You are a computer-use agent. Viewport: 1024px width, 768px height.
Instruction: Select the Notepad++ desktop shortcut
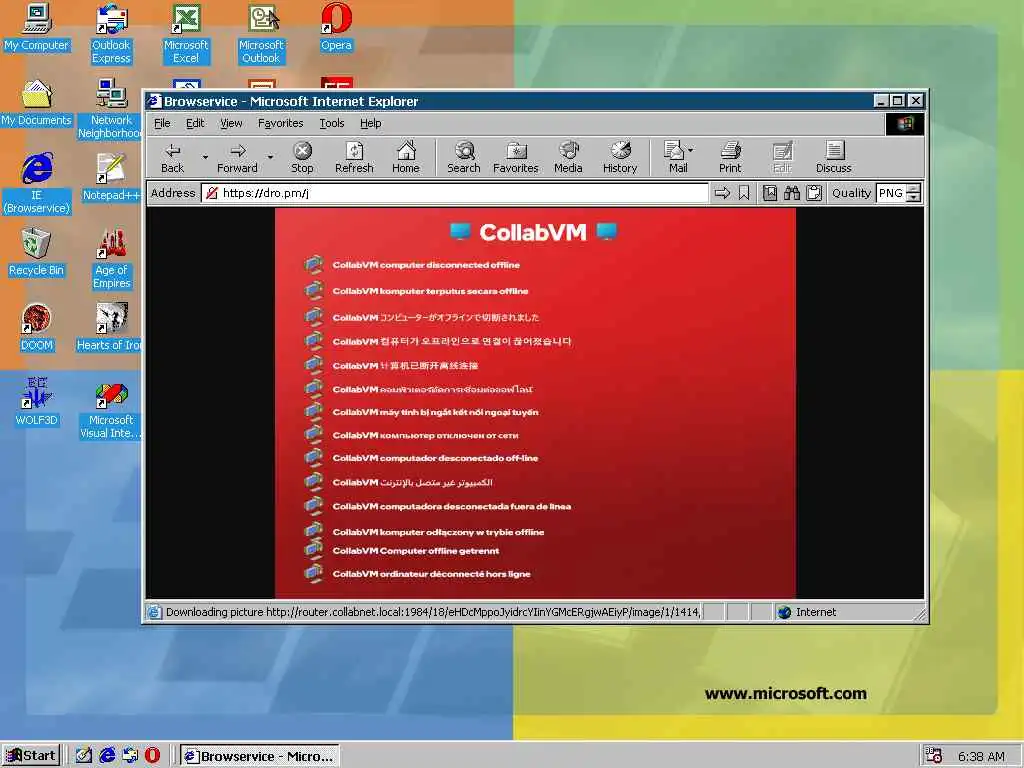[111, 178]
